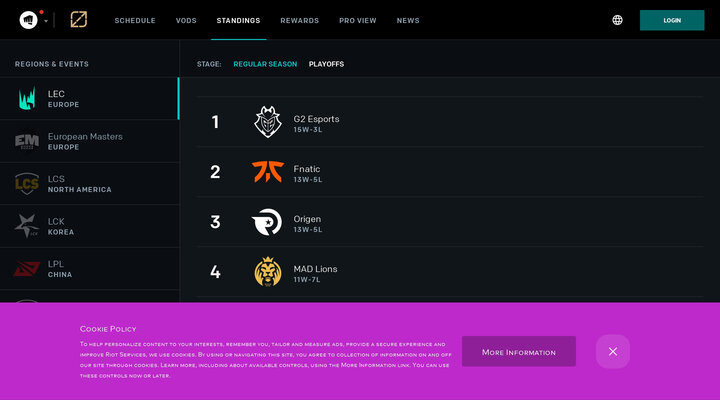This screenshot has width=720, height=400.
Task: Select the LCS shield logo
Action: (27, 184)
